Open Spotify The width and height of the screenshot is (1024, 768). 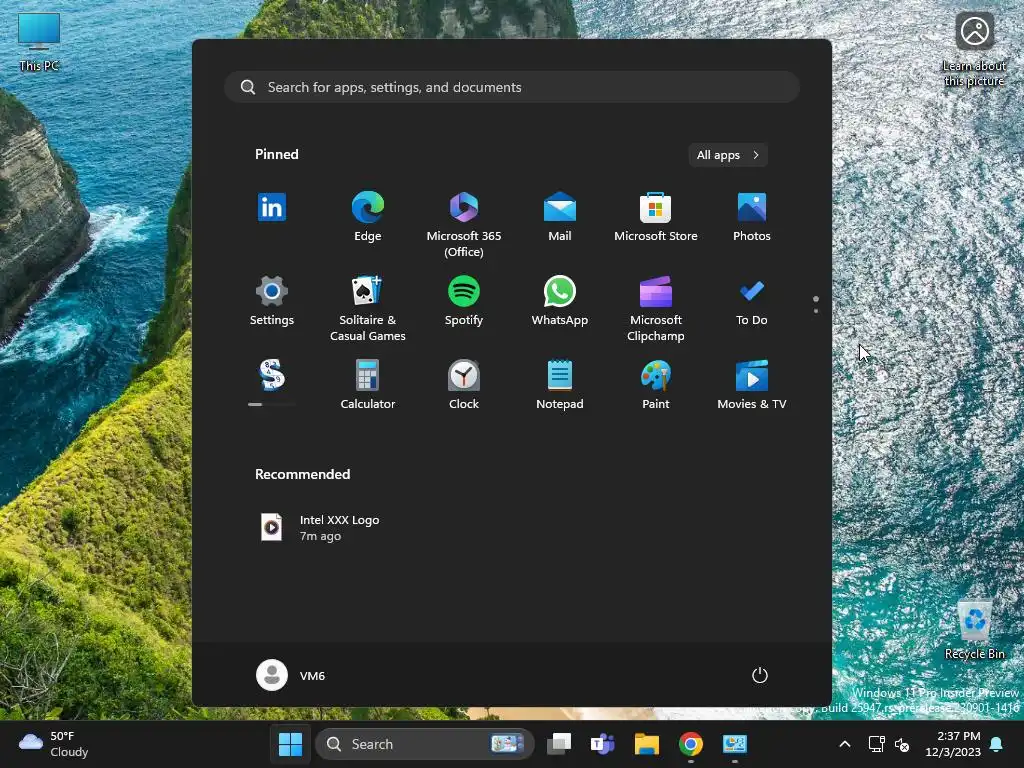464,301
